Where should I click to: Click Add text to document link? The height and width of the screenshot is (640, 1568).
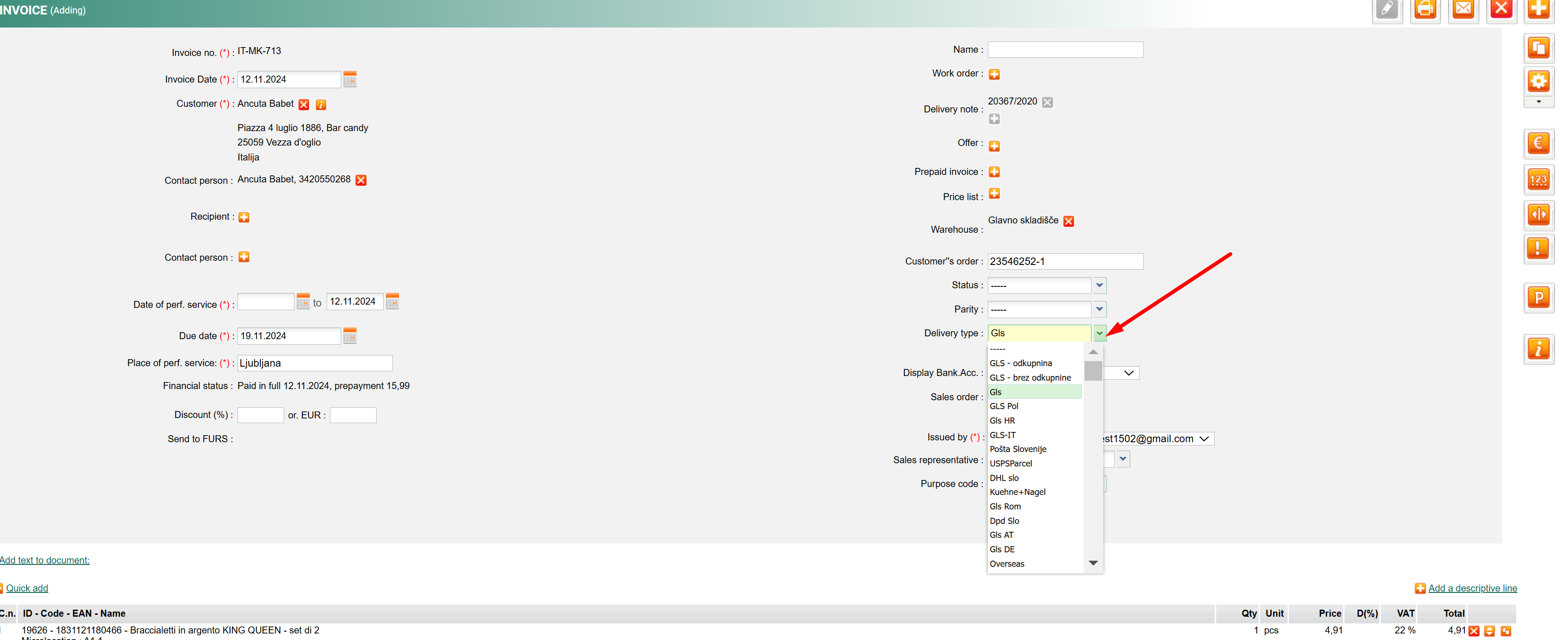(44, 560)
